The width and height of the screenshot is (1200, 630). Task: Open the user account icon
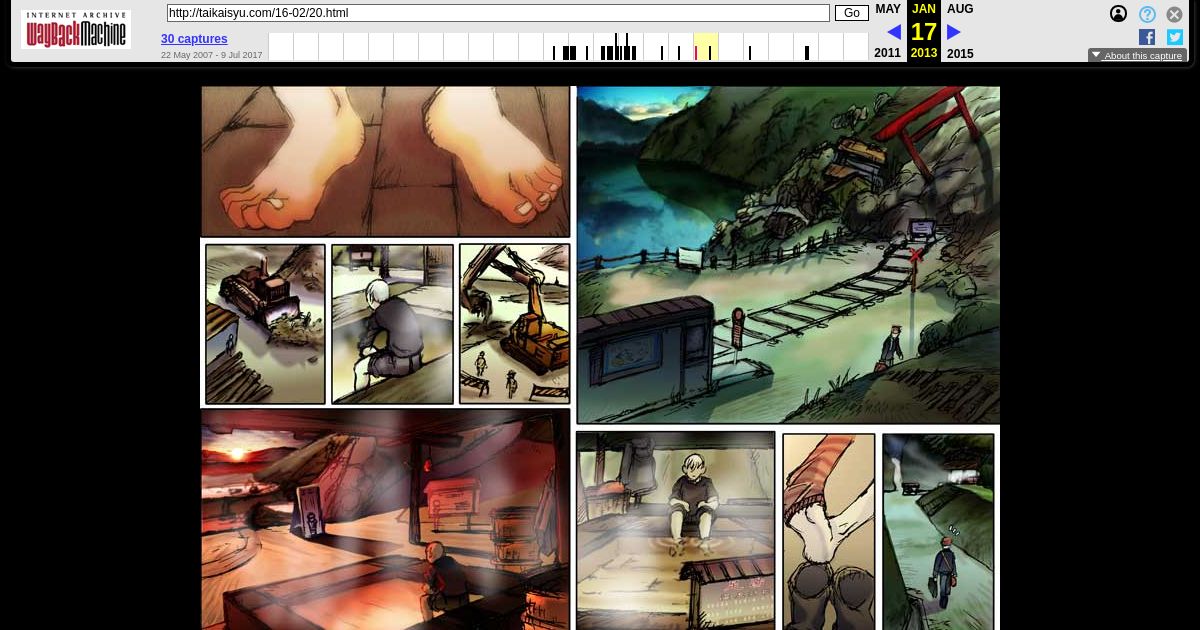[1118, 14]
